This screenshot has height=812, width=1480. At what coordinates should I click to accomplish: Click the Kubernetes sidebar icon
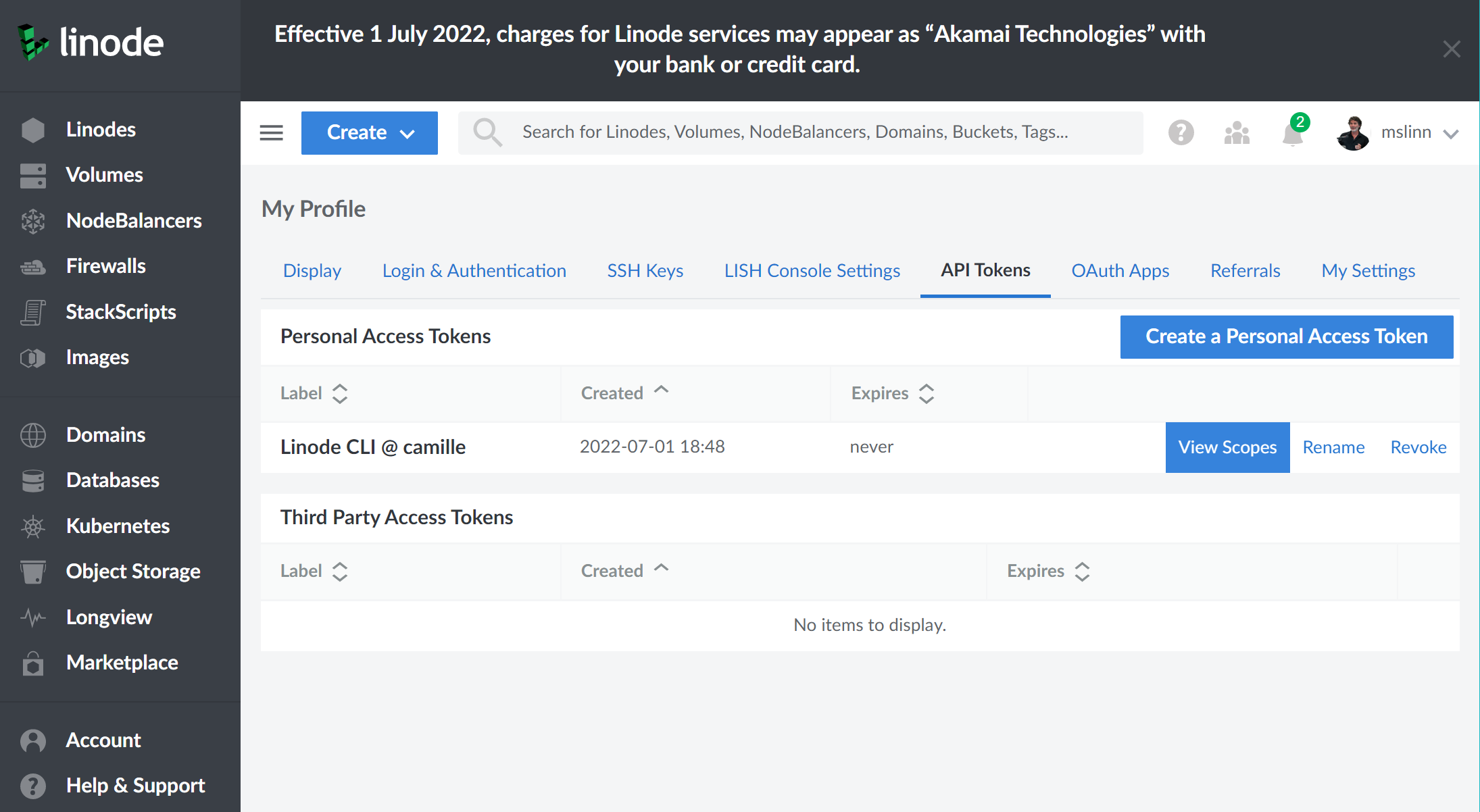coord(32,526)
